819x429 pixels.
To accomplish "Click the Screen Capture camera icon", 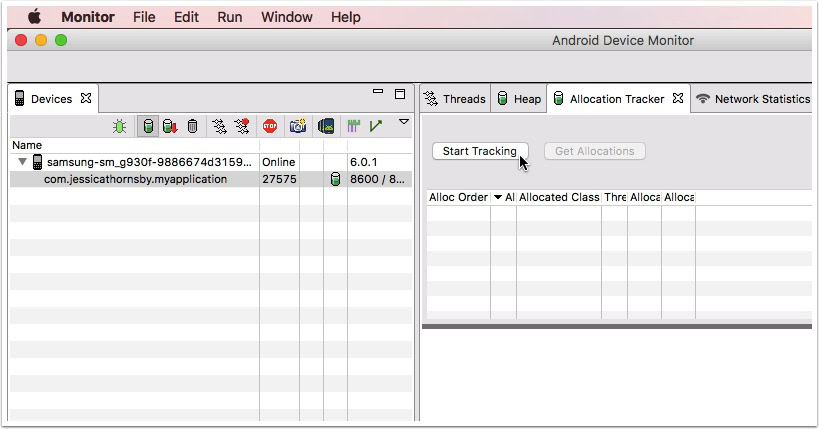I will (298, 126).
